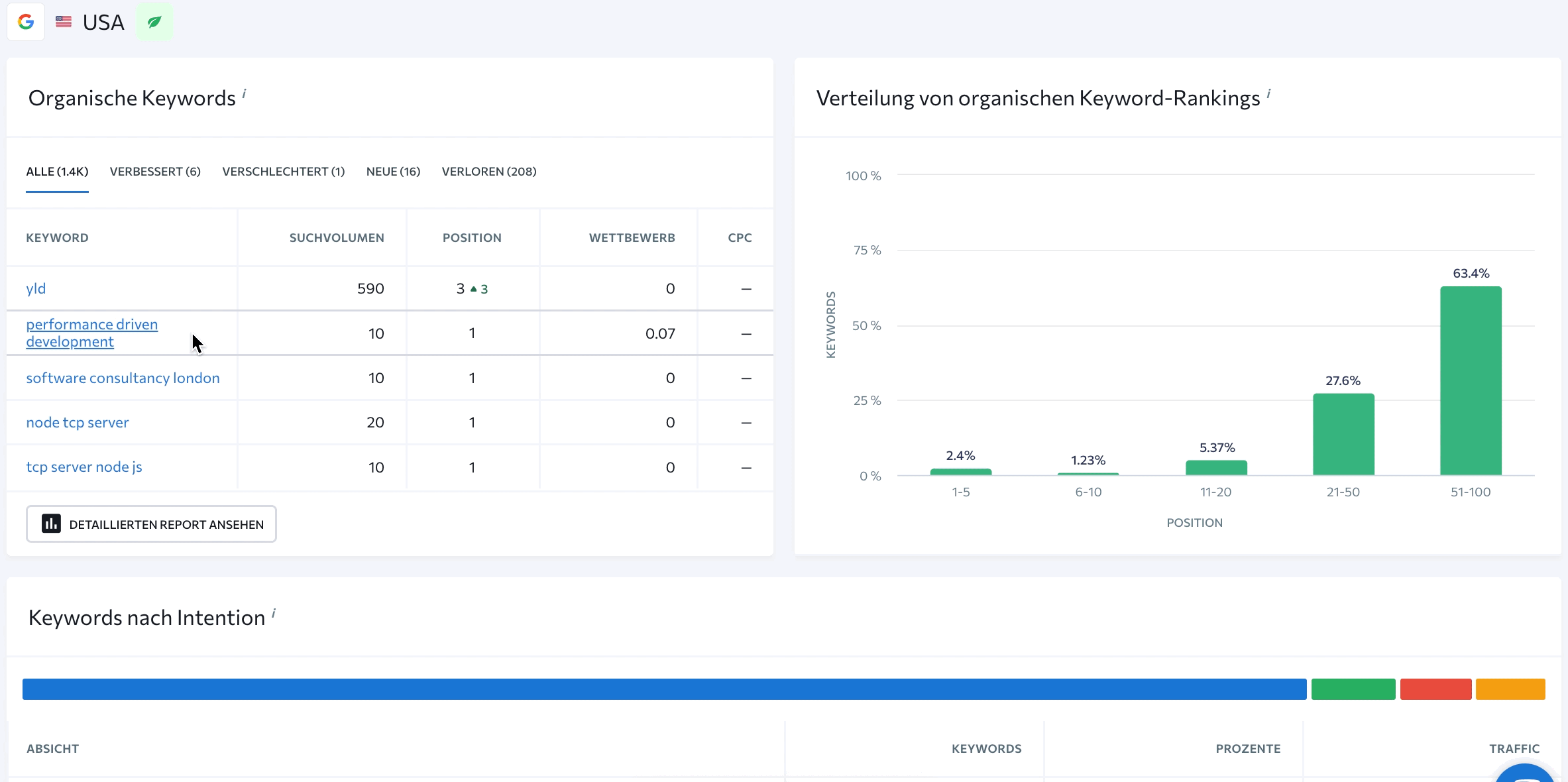Click the Google search engine icon
The height and width of the screenshot is (782, 1568).
point(26,22)
